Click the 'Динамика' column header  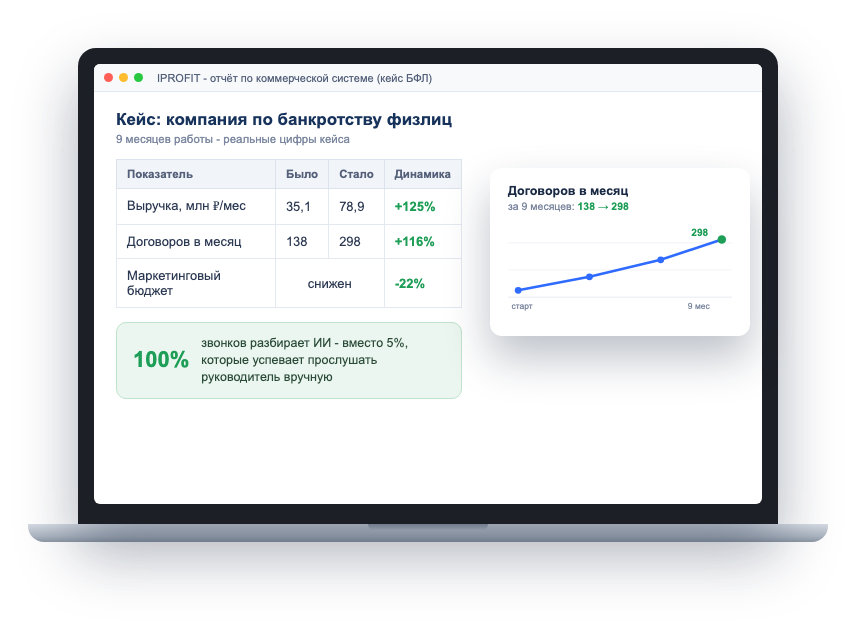[x=423, y=174]
